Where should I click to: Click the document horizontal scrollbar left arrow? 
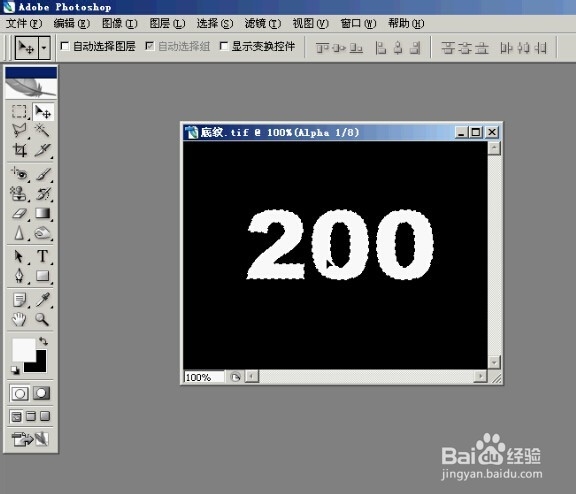click(252, 376)
